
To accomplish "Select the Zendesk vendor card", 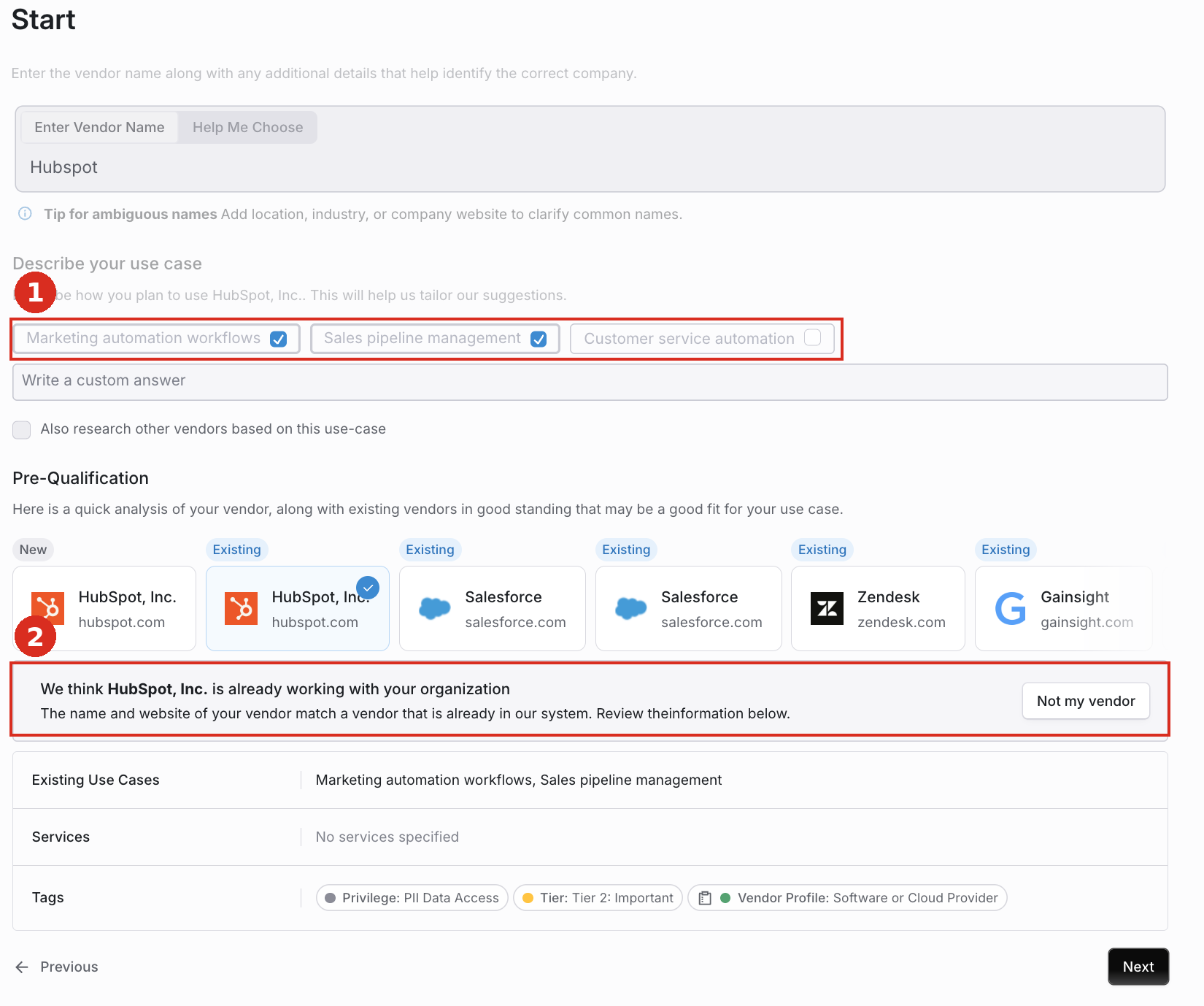I will (878, 608).
